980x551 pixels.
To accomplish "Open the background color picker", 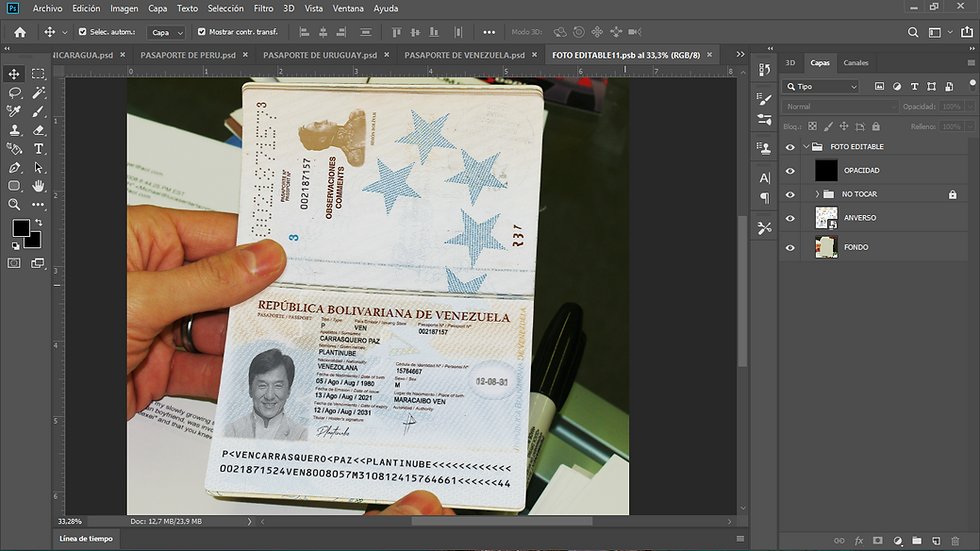I will (35, 241).
